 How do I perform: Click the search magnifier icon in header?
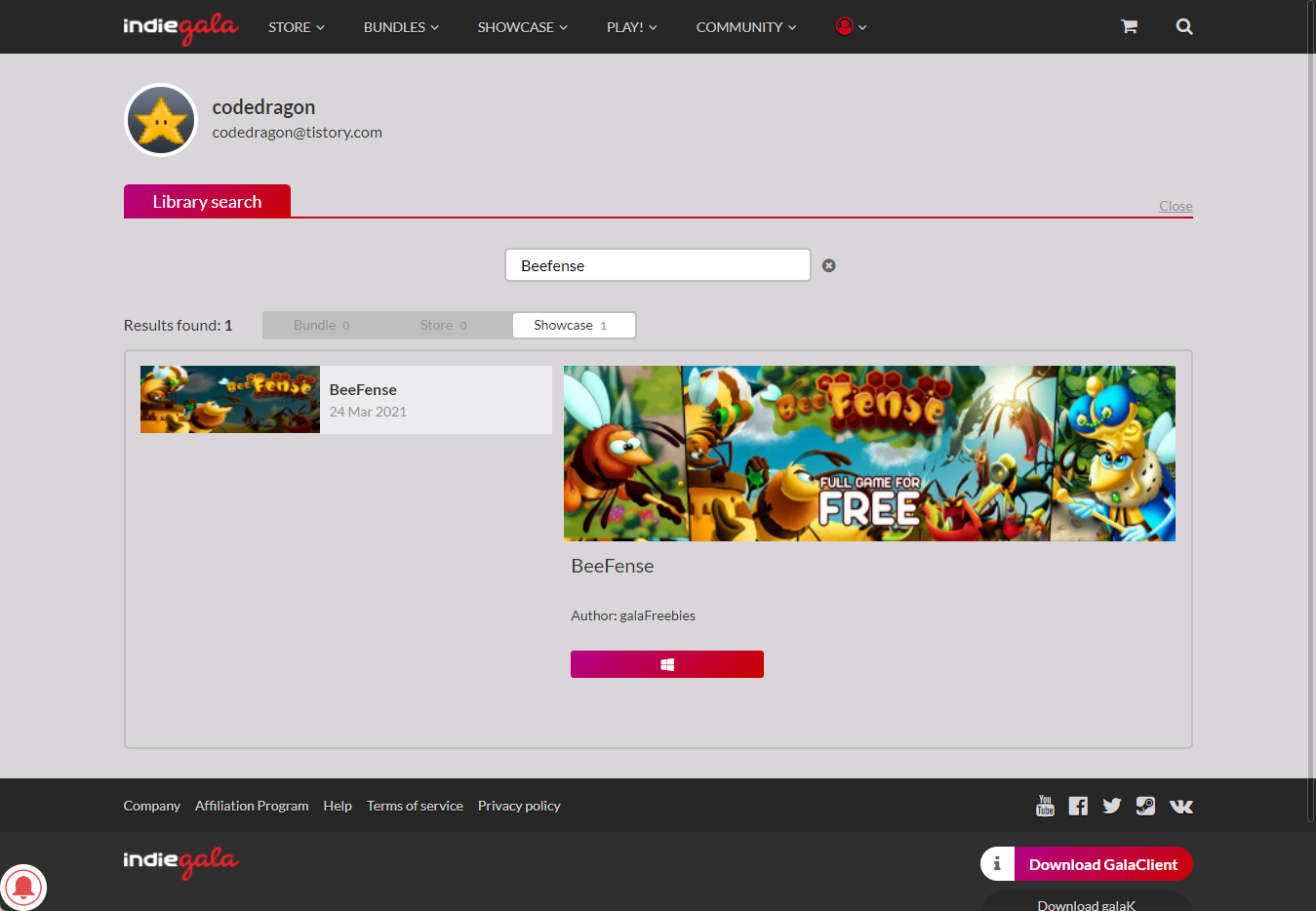[1184, 26]
